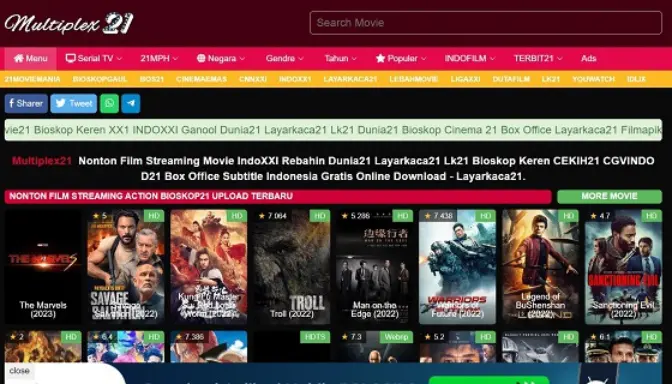Focus the Search Movie input field
The height and width of the screenshot is (384, 672).
click(486, 23)
